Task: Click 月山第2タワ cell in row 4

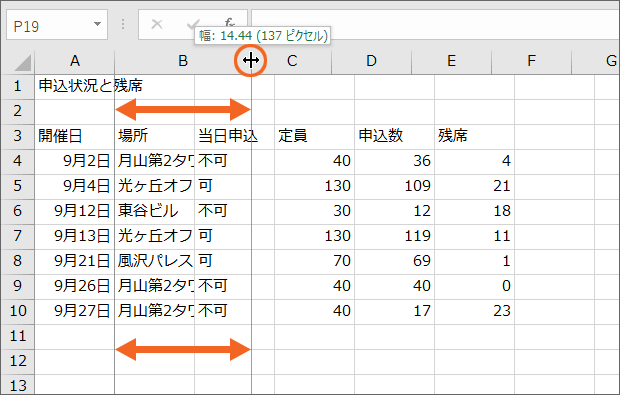Action: (154, 161)
